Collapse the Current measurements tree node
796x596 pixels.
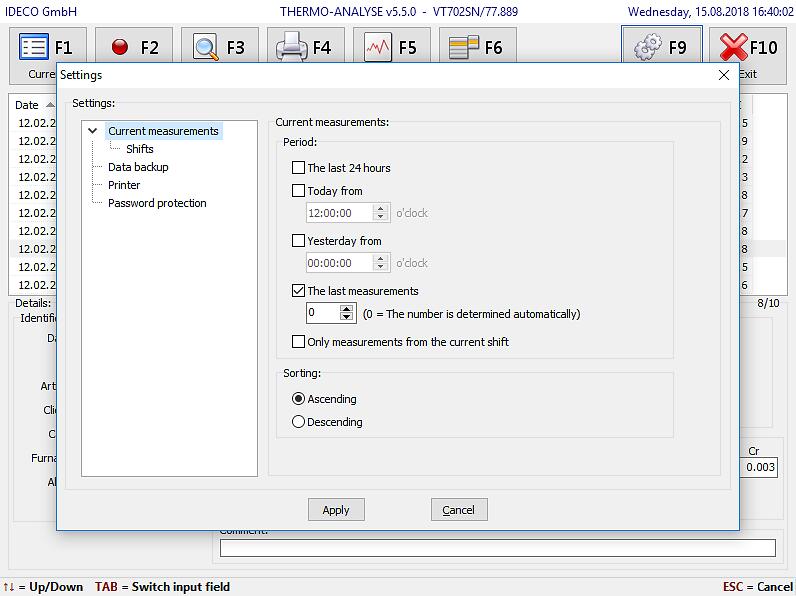(x=93, y=131)
